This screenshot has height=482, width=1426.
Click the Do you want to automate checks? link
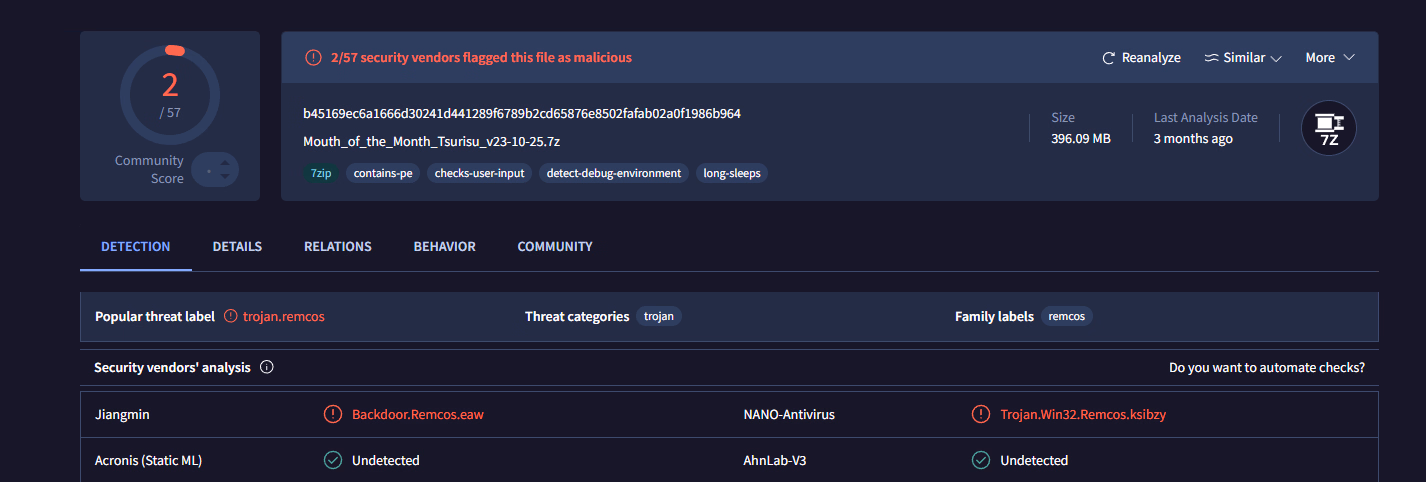click(1267, 367)
